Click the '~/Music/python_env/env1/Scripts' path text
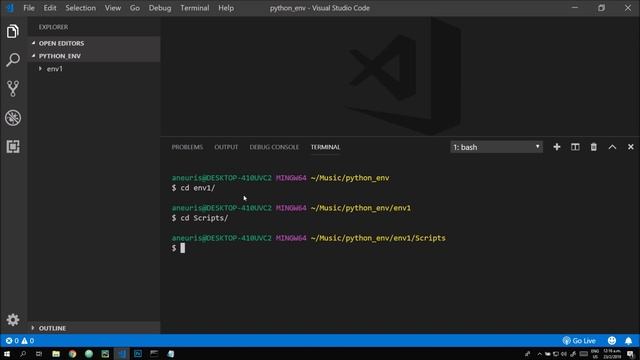 tap(378, 238)
